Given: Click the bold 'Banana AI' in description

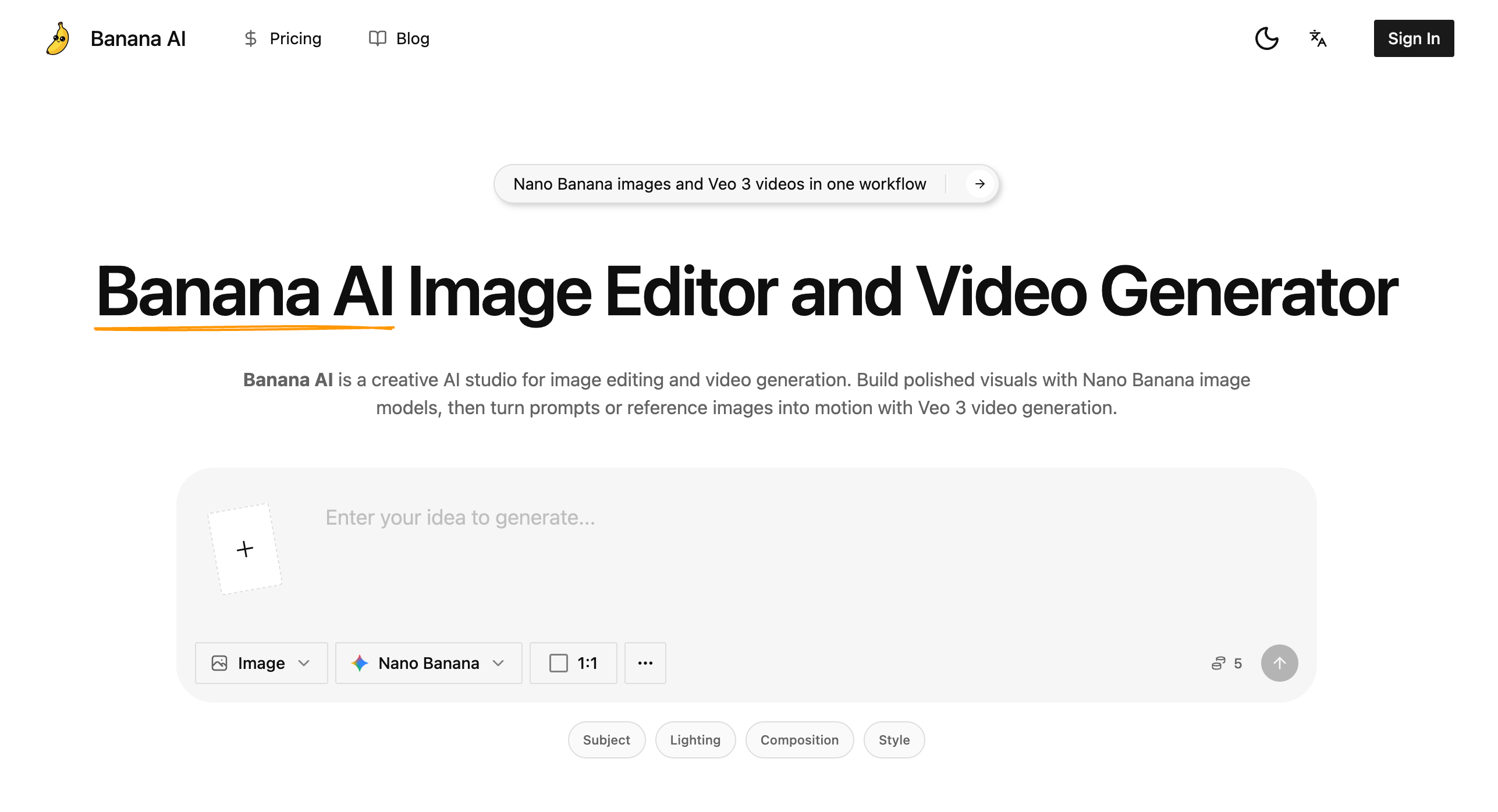Looking at the screenshot, I should 287,380.
